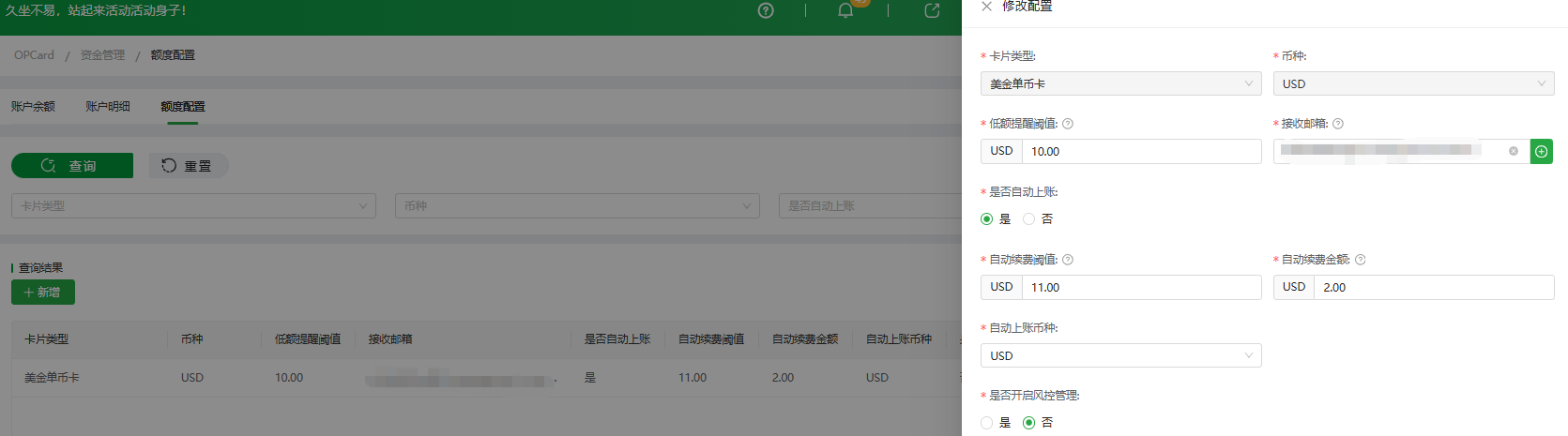Close the 修改配置 drawer with X icon

(986, 7)
